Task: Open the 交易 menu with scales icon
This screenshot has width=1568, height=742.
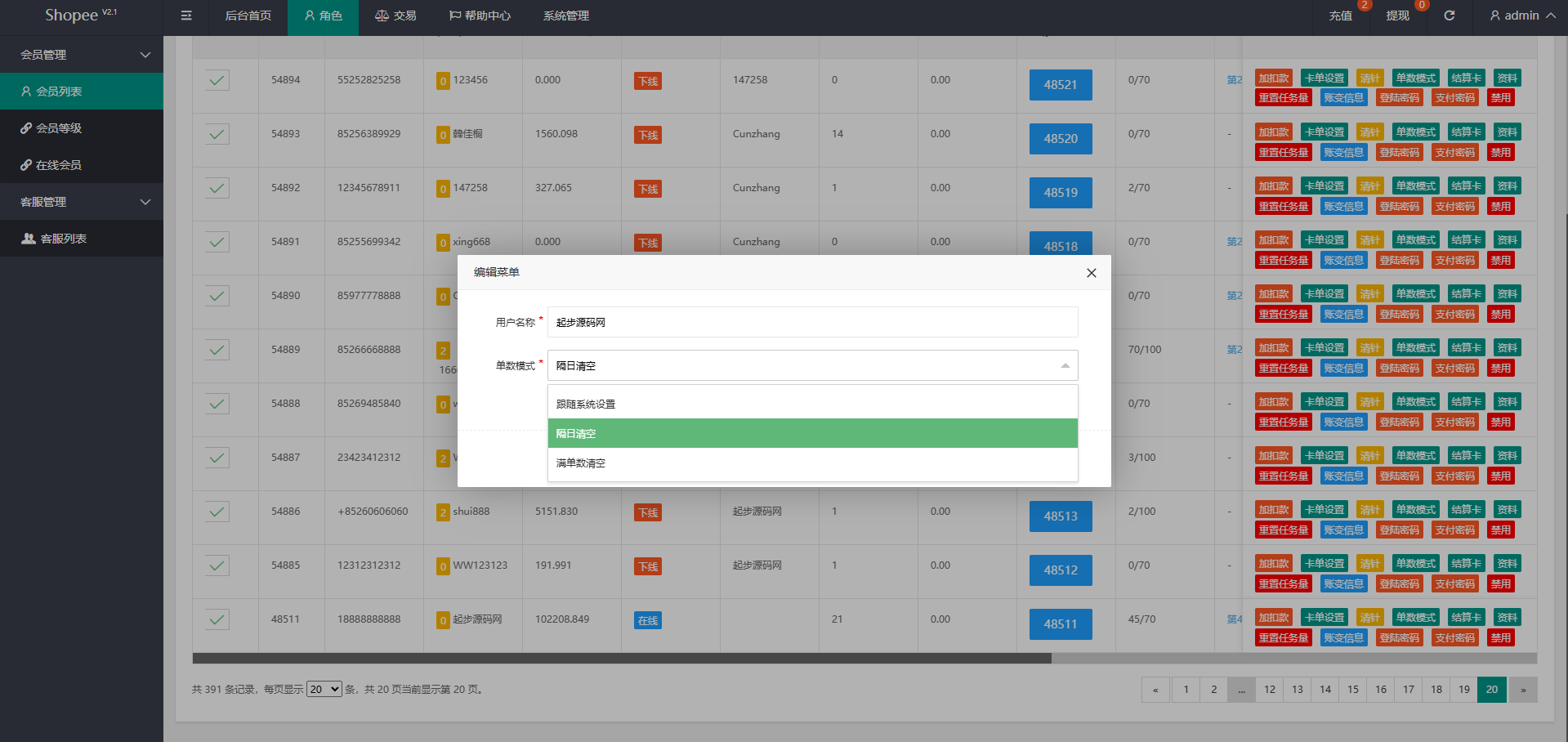Action: (395, 16)
